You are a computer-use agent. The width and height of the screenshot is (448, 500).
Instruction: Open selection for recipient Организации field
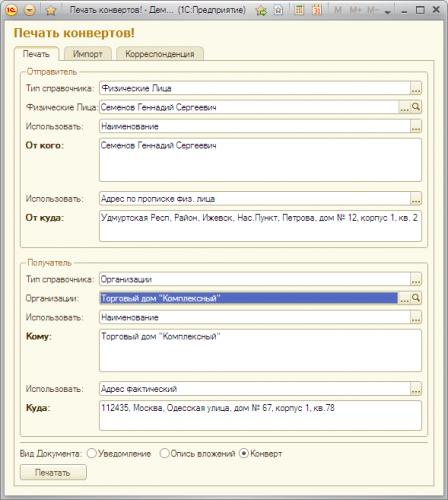[404, 298]
